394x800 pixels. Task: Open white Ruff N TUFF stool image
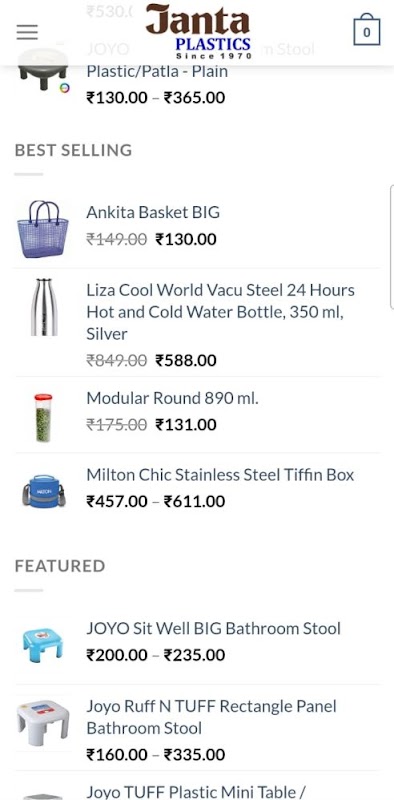(x=43, y=723)
